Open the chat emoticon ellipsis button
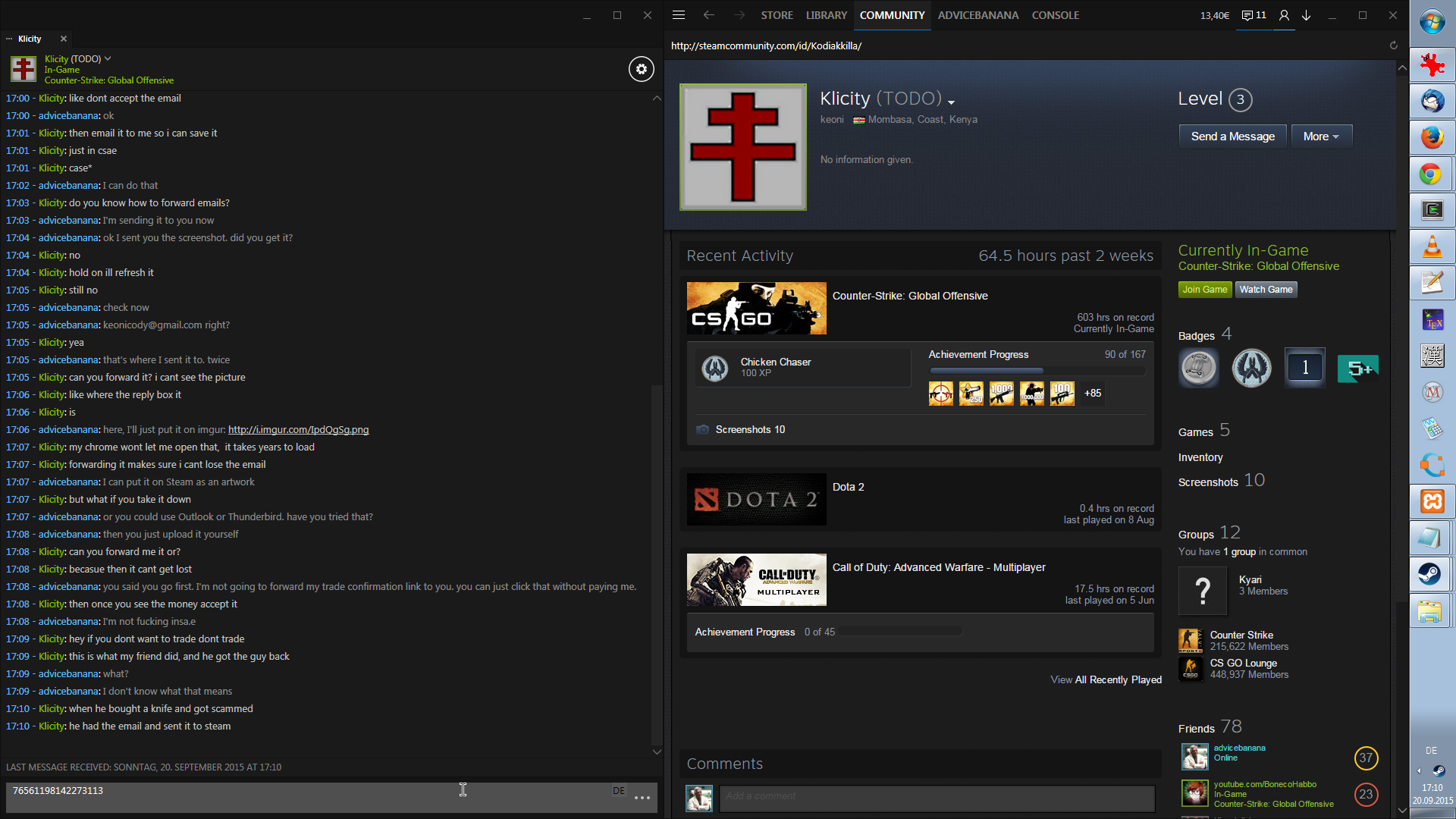The width and height of the screenshot is (1456, 819). point(642,798)
